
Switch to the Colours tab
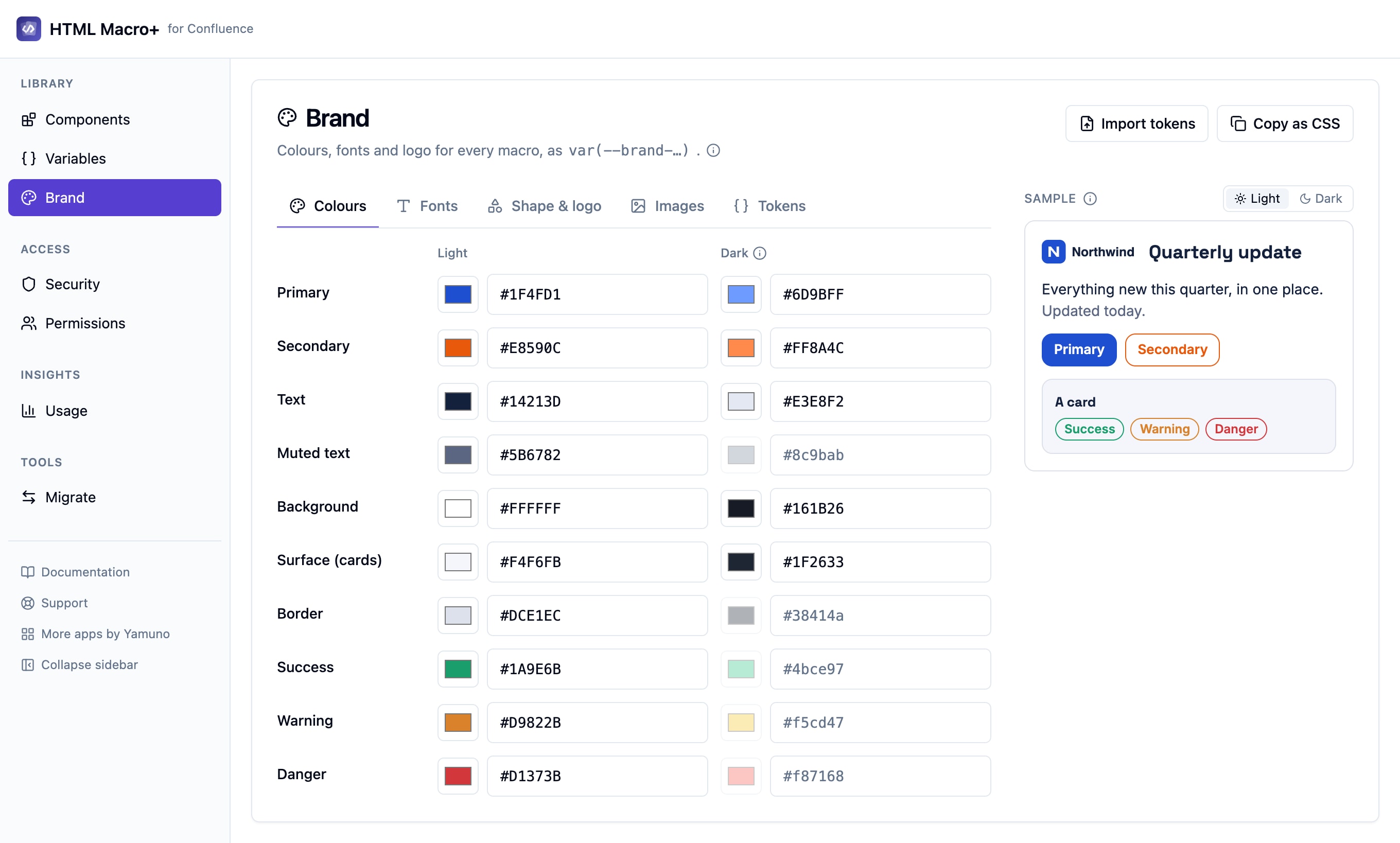(328, 206)
